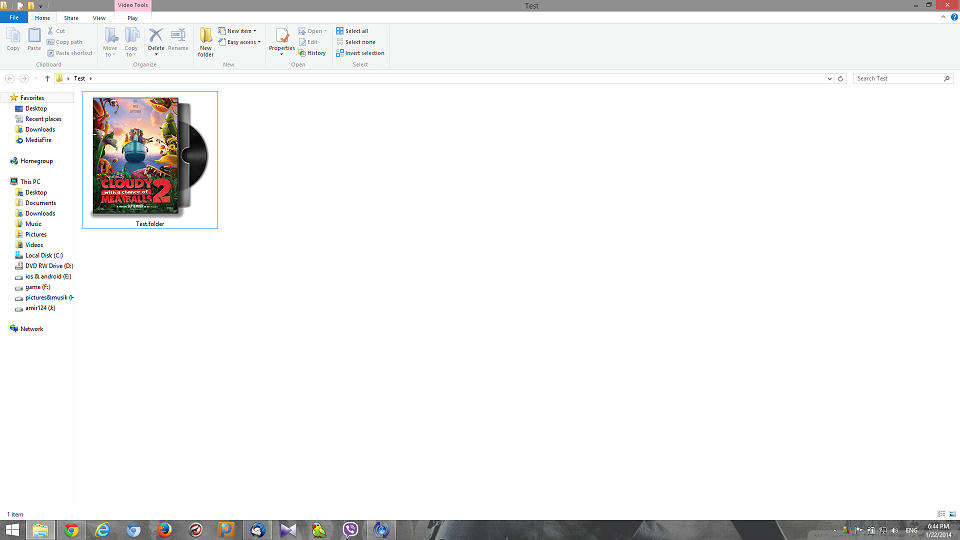The height and width of the screenshot is (540, 960).
Task: Open Local Disk (C:)
Action: coord(43,255)
